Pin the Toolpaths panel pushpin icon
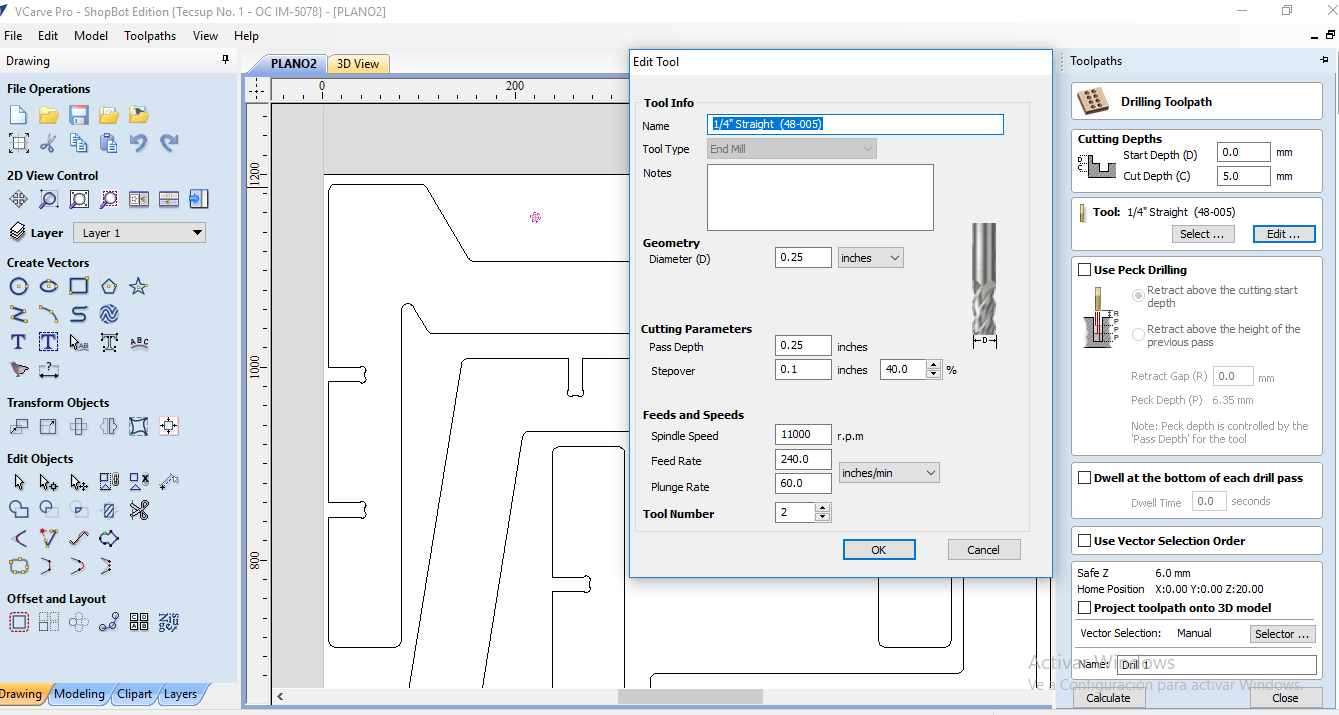Viewport: 1339px width, 715px height. pyautogui.click(x=1325, y=61)
